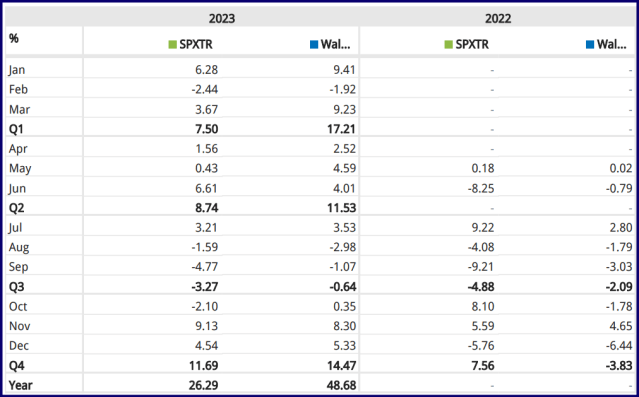This screenshot has height=397, width=639.
Task: Click the 48.68 value in Year
Action: coord(342,385)
